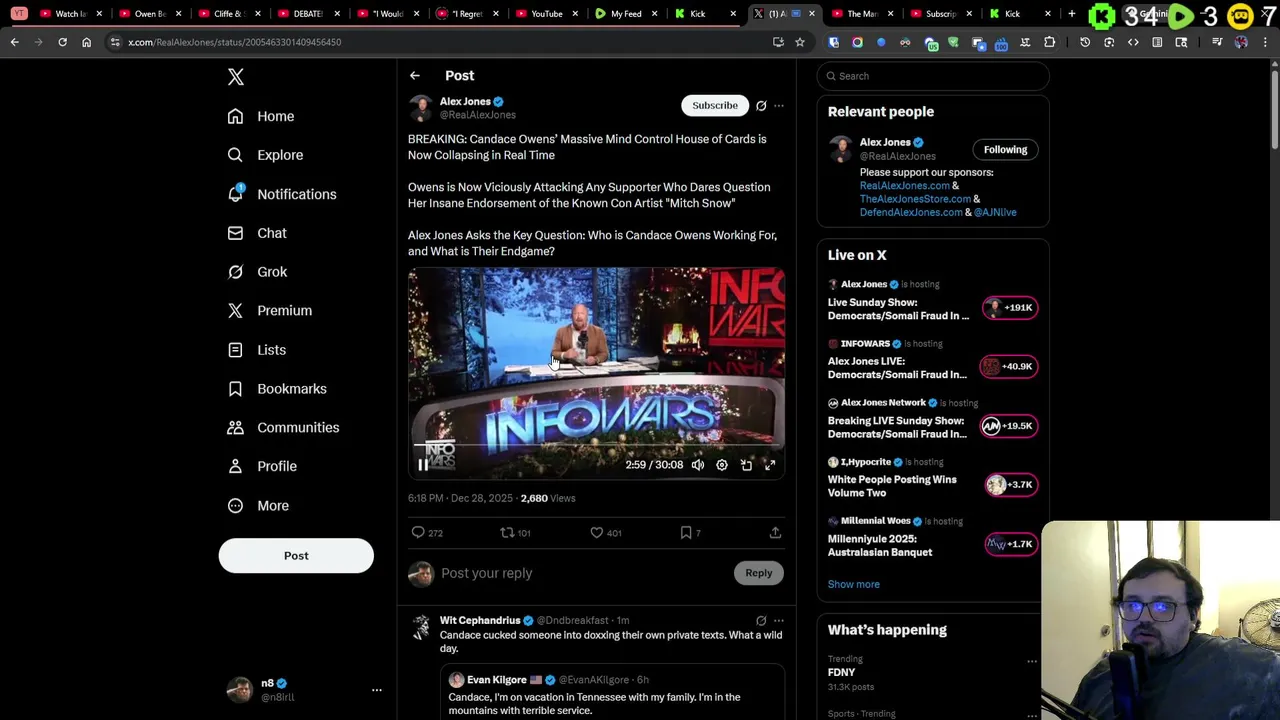The image size is (1280, 720).
Task: Click the Search box
Action: [933, 76]
